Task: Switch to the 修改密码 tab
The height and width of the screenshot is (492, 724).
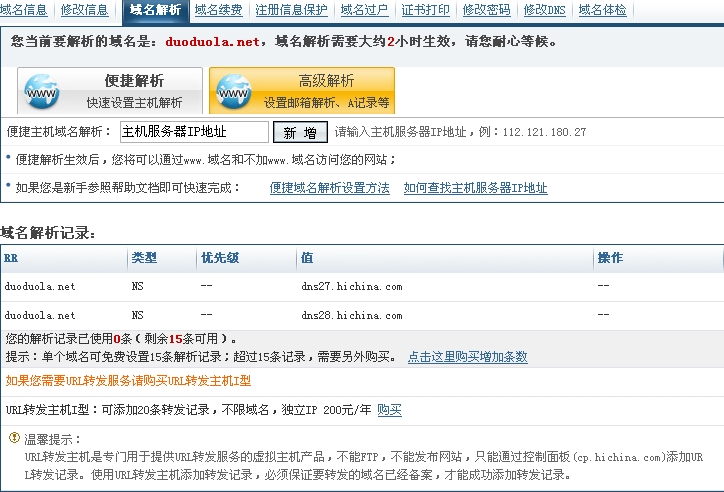Action: pos(486,10)
